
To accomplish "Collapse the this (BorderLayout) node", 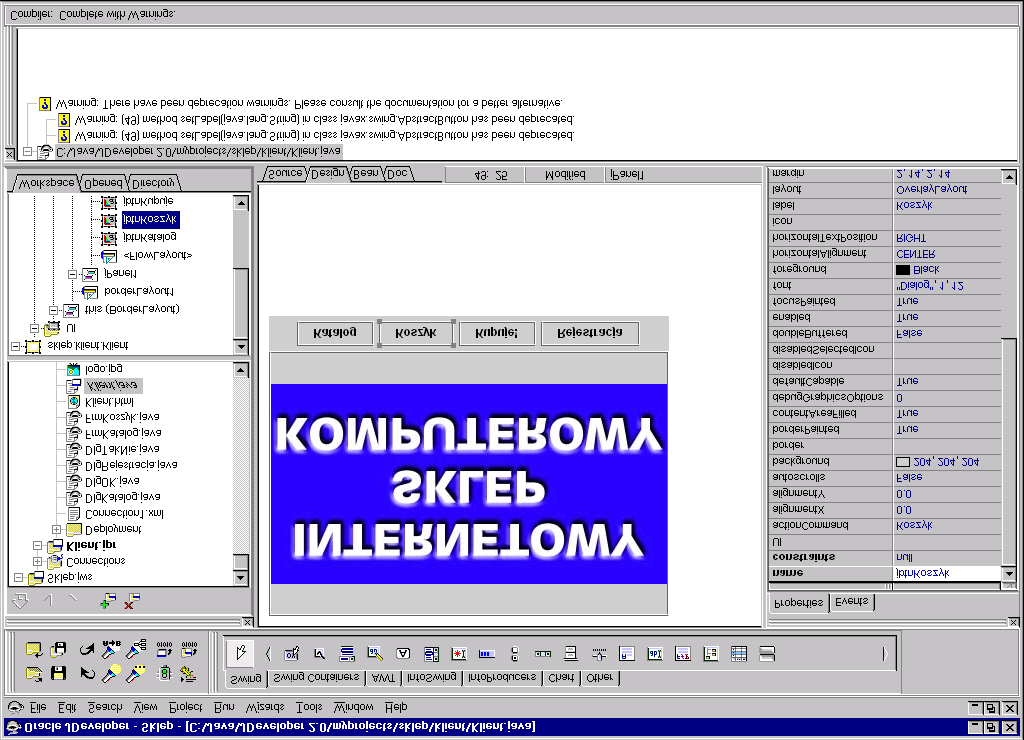I will point(53,310).
